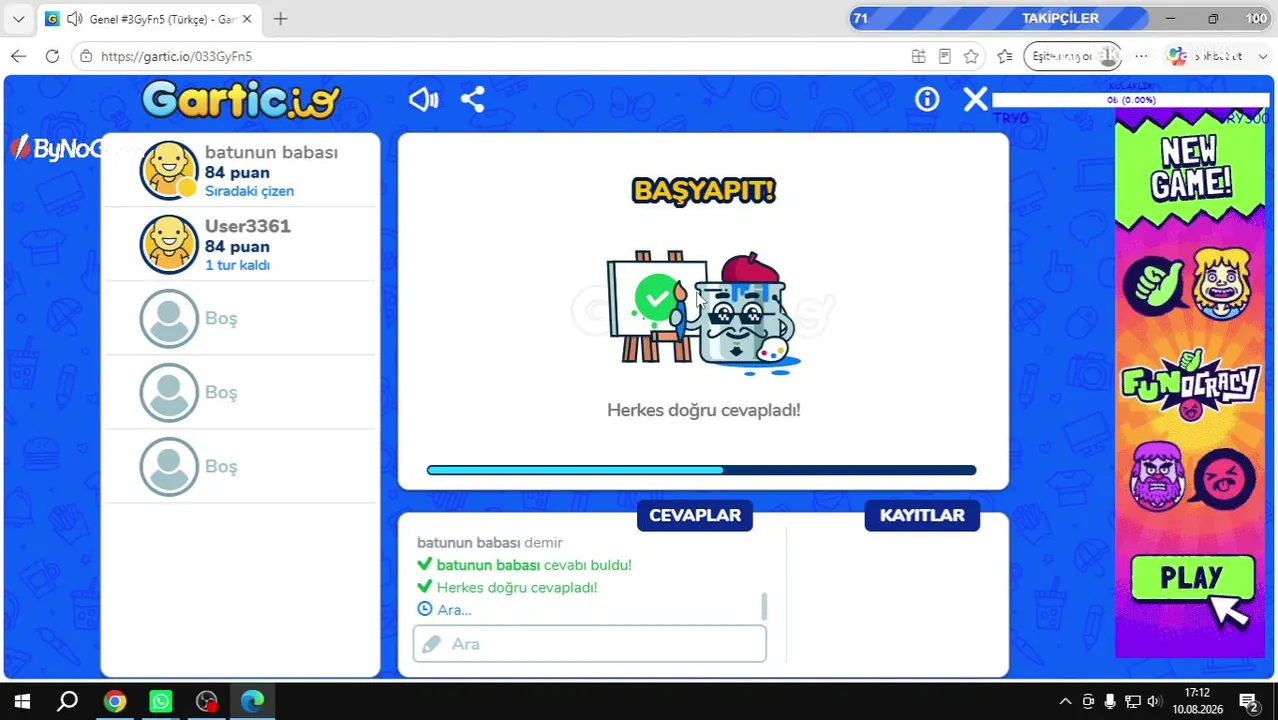Click the BAŞYAPIT! heading

704,191
